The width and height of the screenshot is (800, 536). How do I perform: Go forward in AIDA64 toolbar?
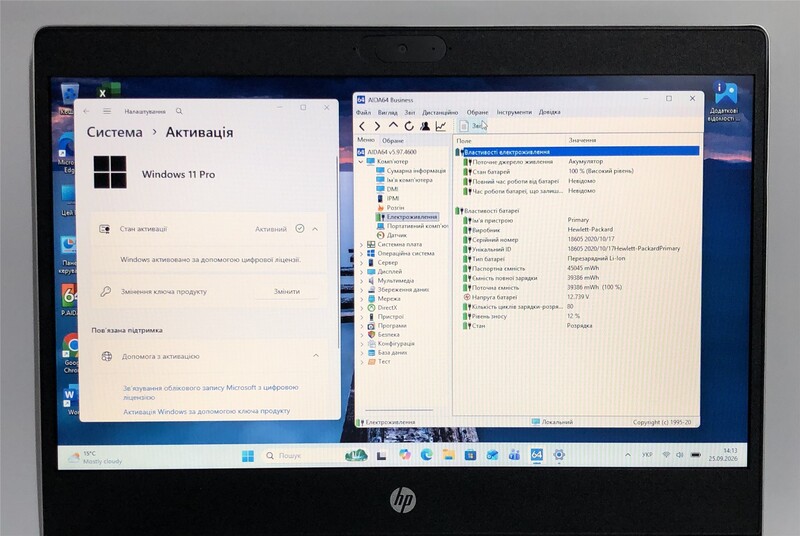[x=377, y=126]
